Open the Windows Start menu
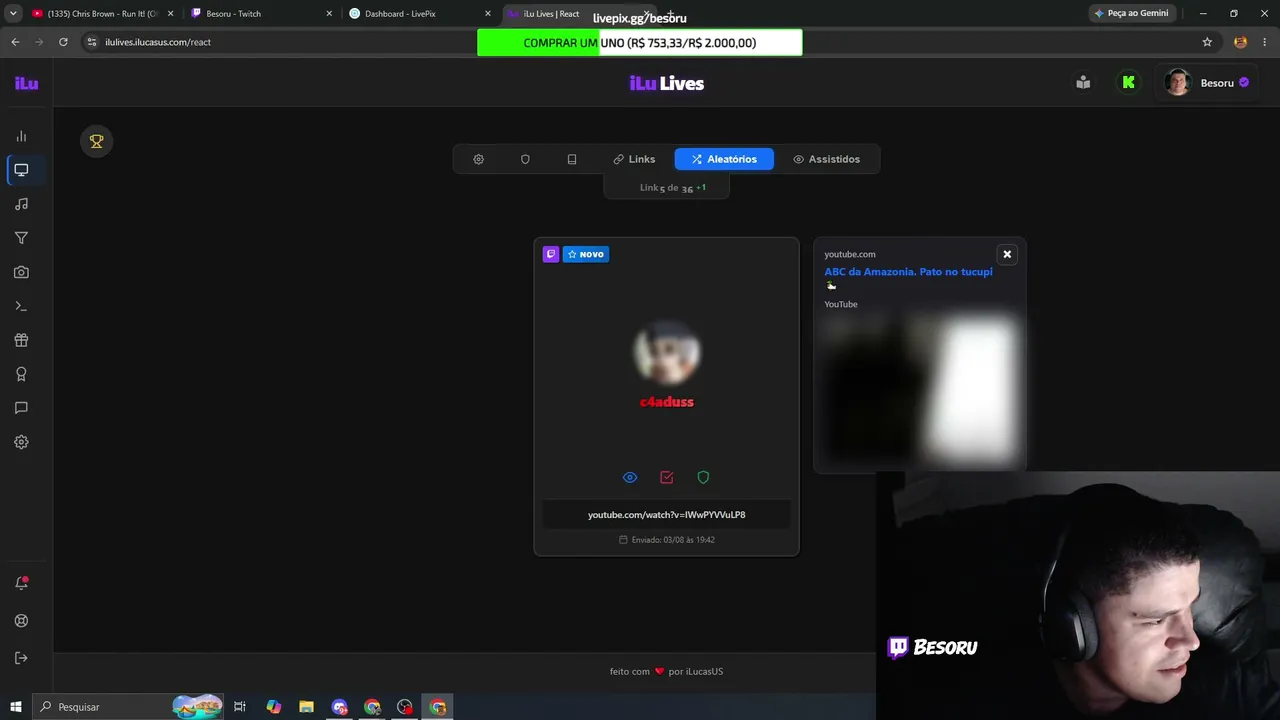The height and width of the screenshot is (720, 1280). [15, 707]
